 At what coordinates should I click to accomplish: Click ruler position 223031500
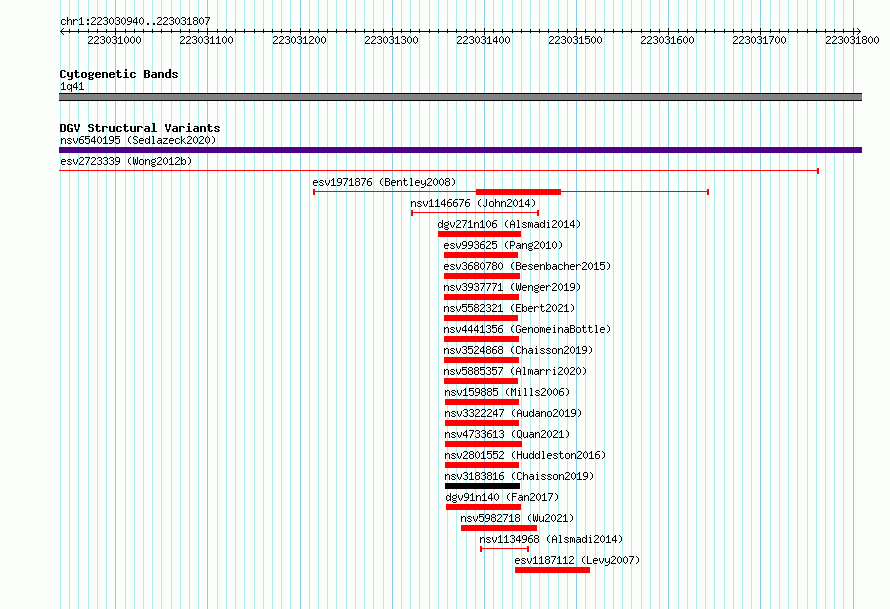(x=575, y=40)
